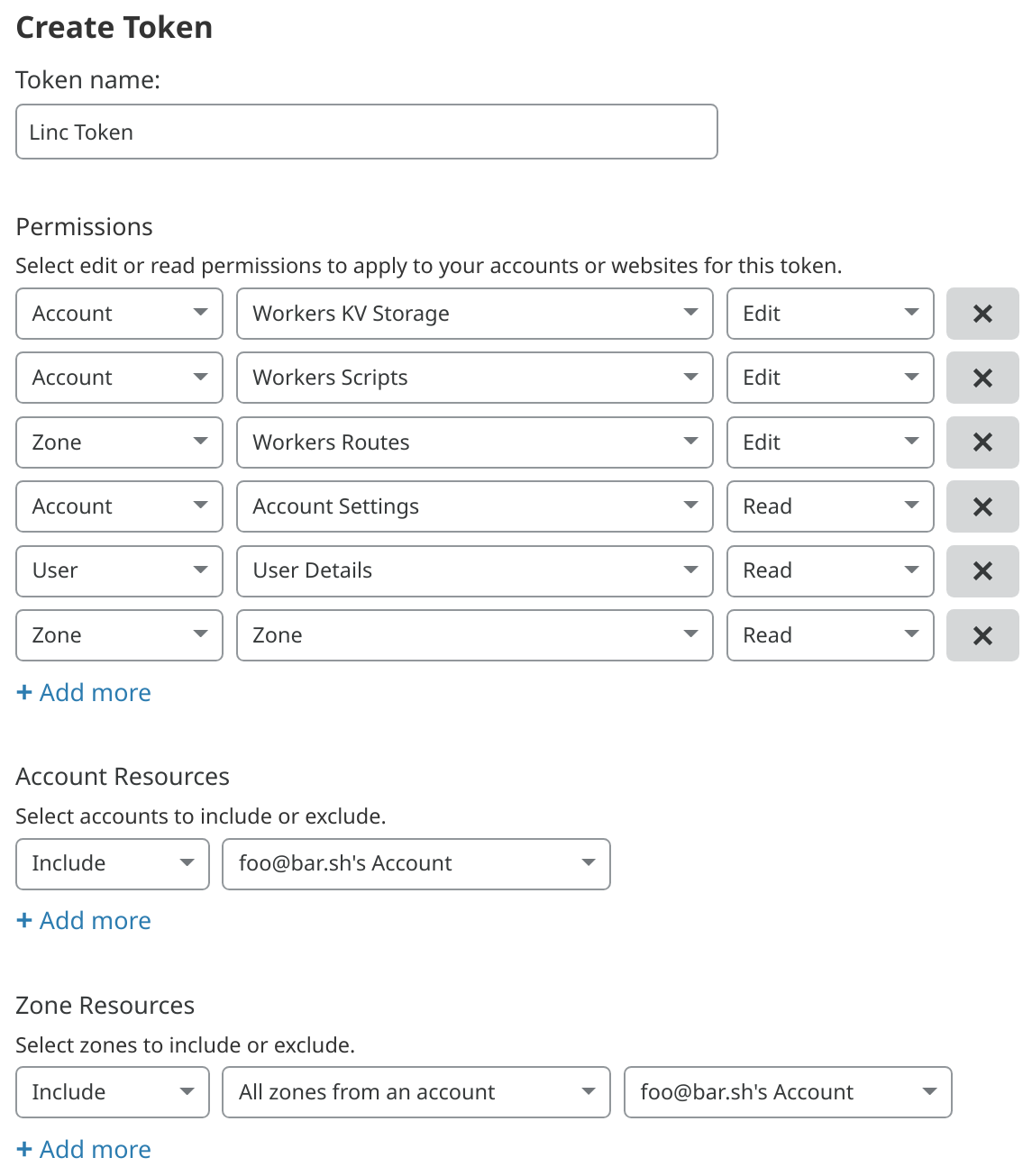The image size is (1032, 1176).
Task: Open the Zone permission type dropdown
Action: pos(475,635)
